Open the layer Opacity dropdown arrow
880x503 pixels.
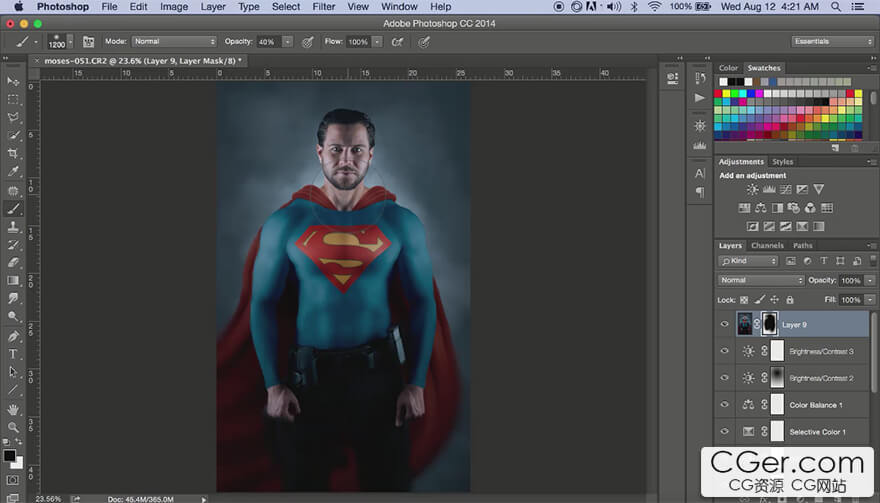[870, 280]
